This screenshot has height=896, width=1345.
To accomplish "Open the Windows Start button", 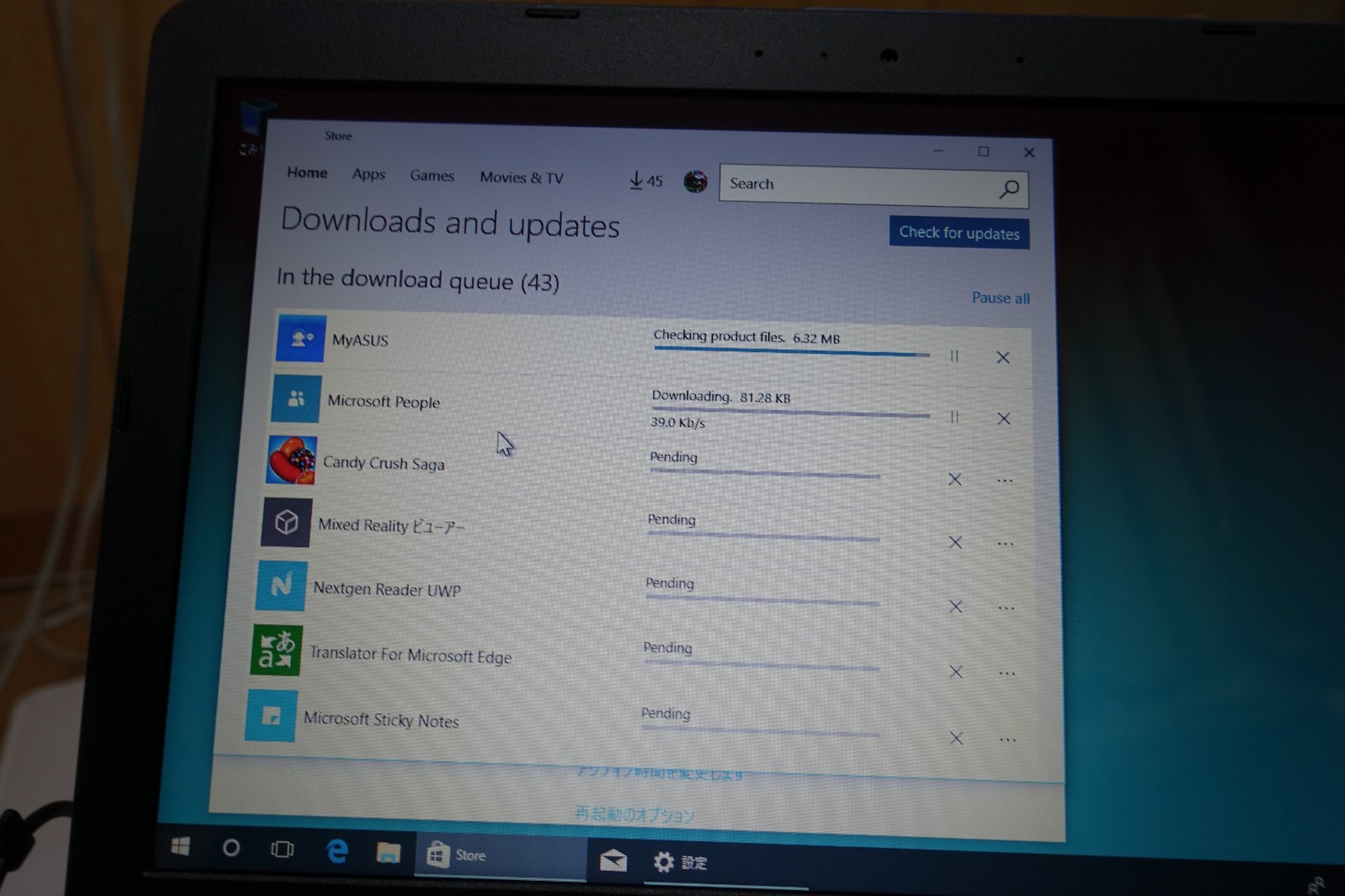I will tap(180, 846).
